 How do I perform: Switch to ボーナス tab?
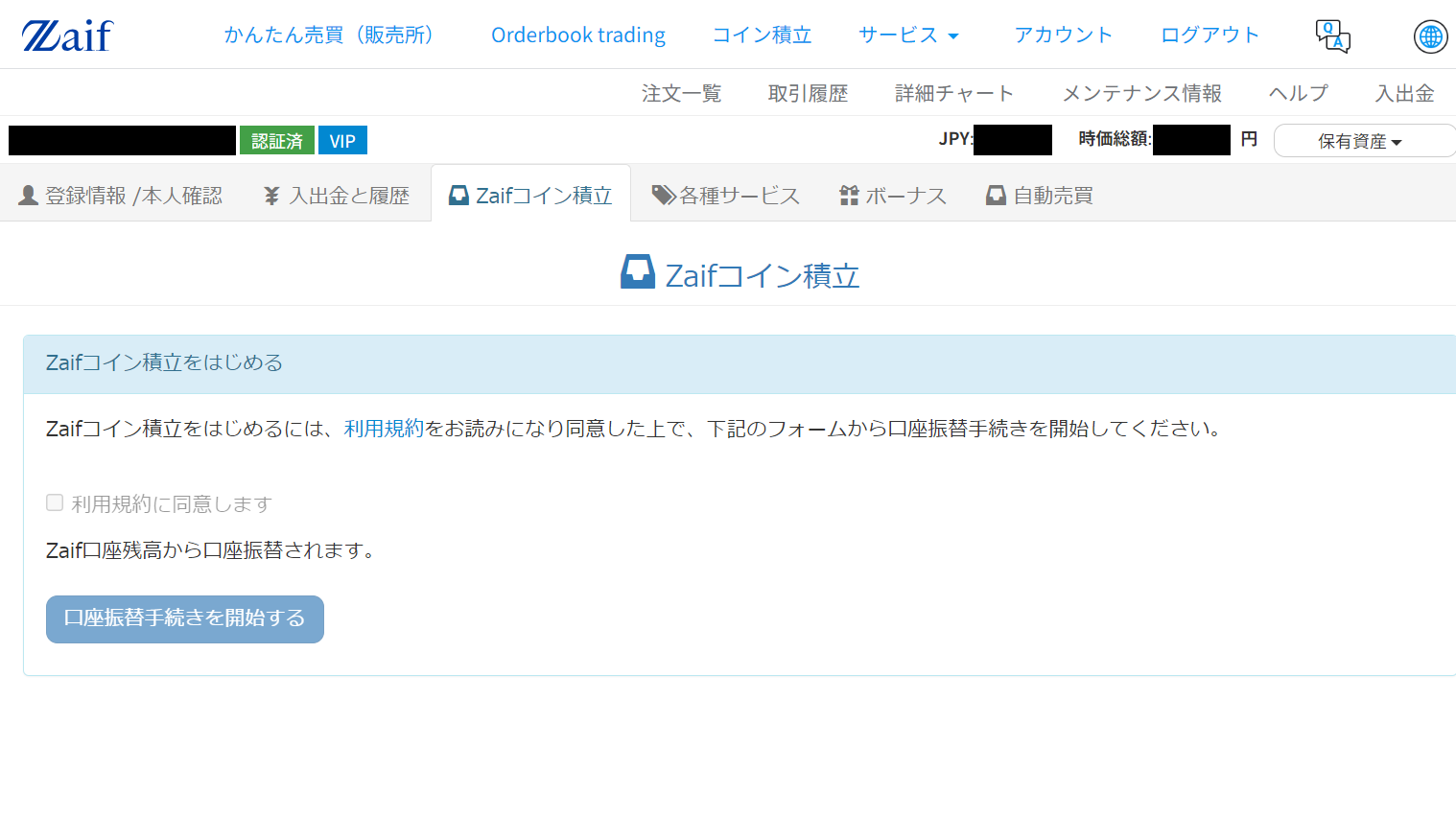(x=893, y=196)
